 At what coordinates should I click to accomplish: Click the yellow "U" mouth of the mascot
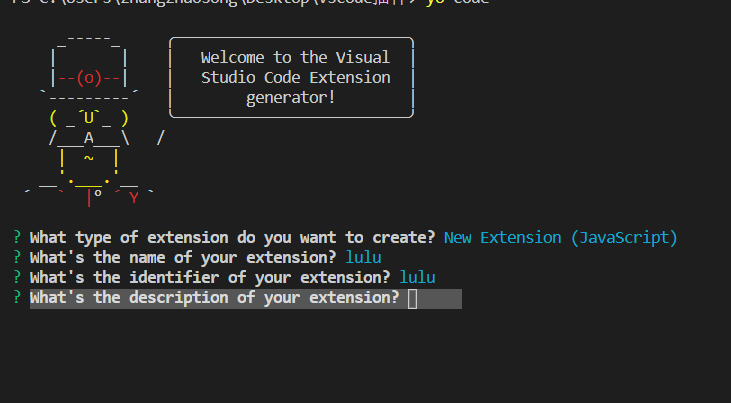pos(90,119)
